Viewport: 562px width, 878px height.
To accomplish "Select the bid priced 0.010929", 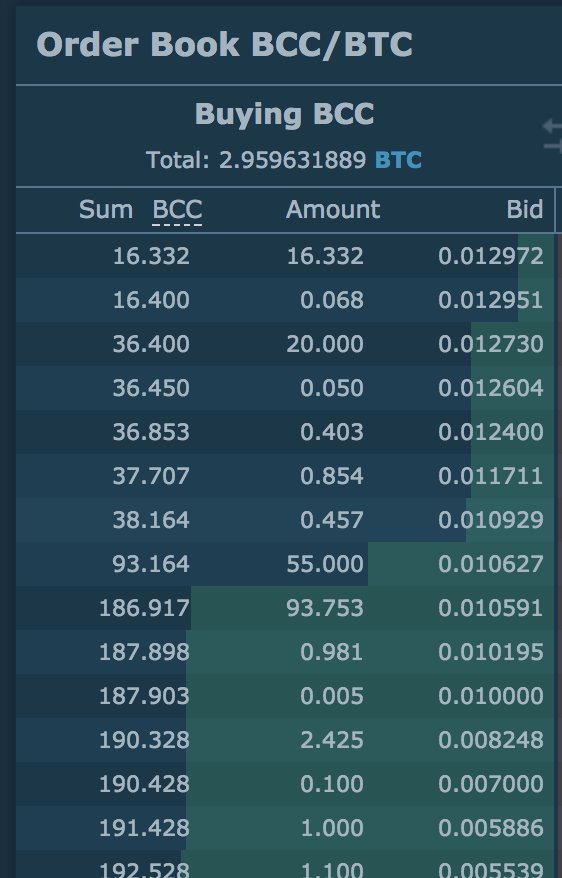I will tap(285, 520).
